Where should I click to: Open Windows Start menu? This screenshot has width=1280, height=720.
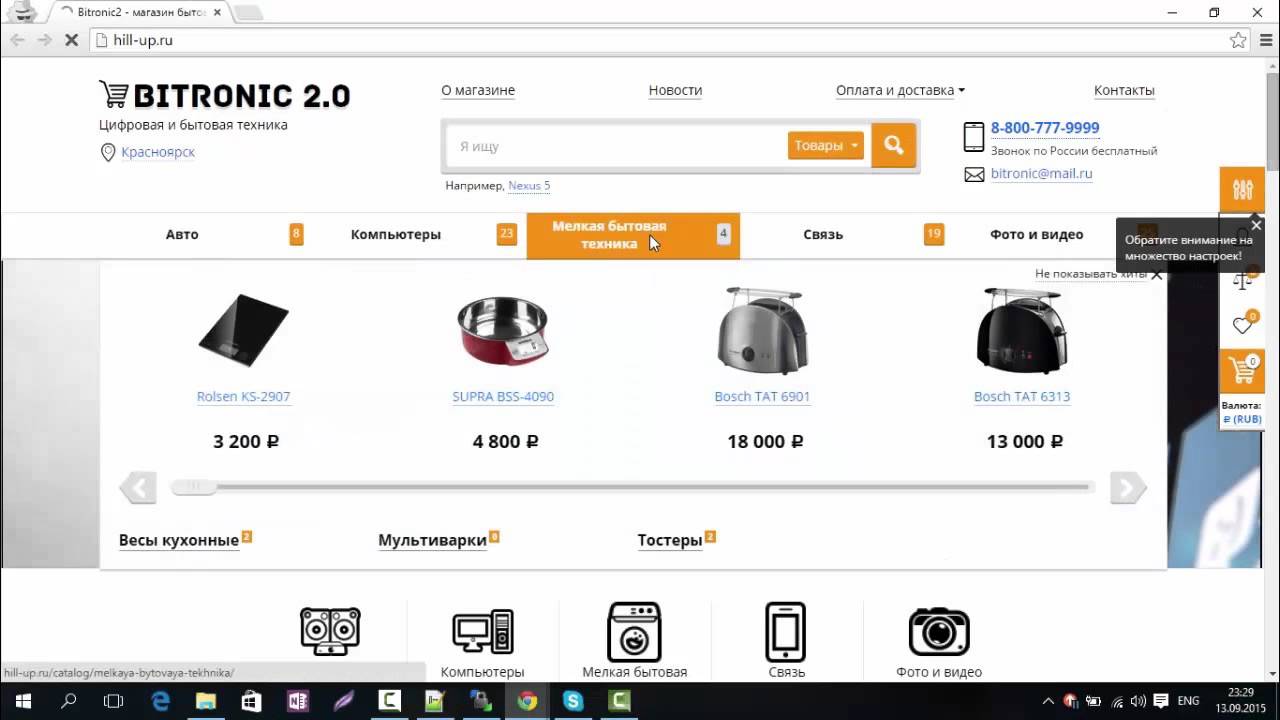pyautogui.click(x=23, y=701)
